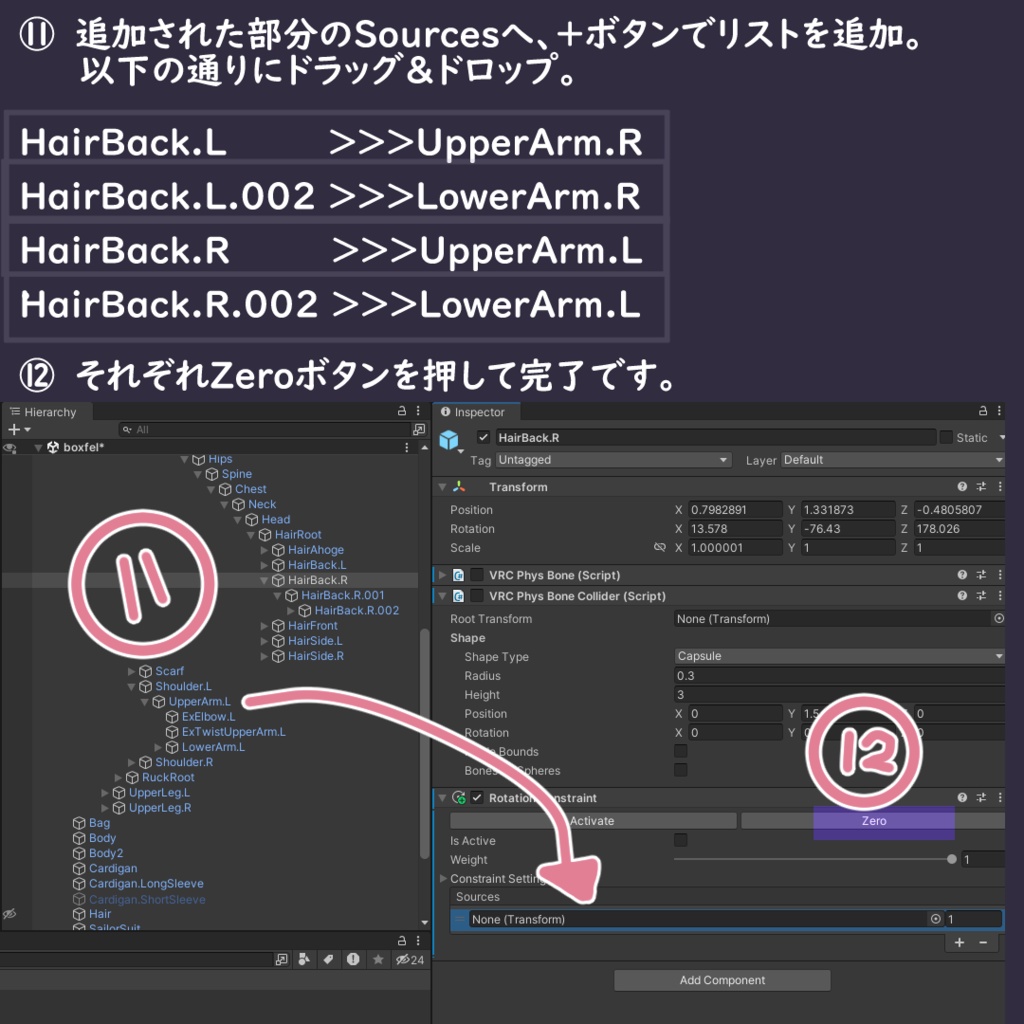
Task: Open Transform presets icon
Action: coord(981,487)
